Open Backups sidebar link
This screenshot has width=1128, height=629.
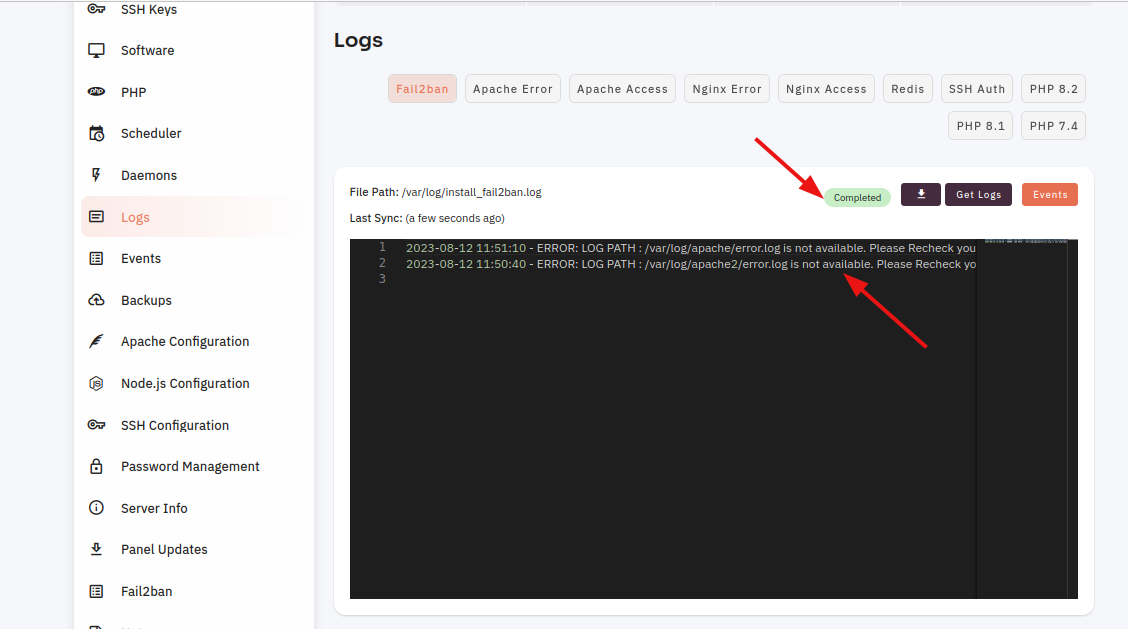(146, 300)
